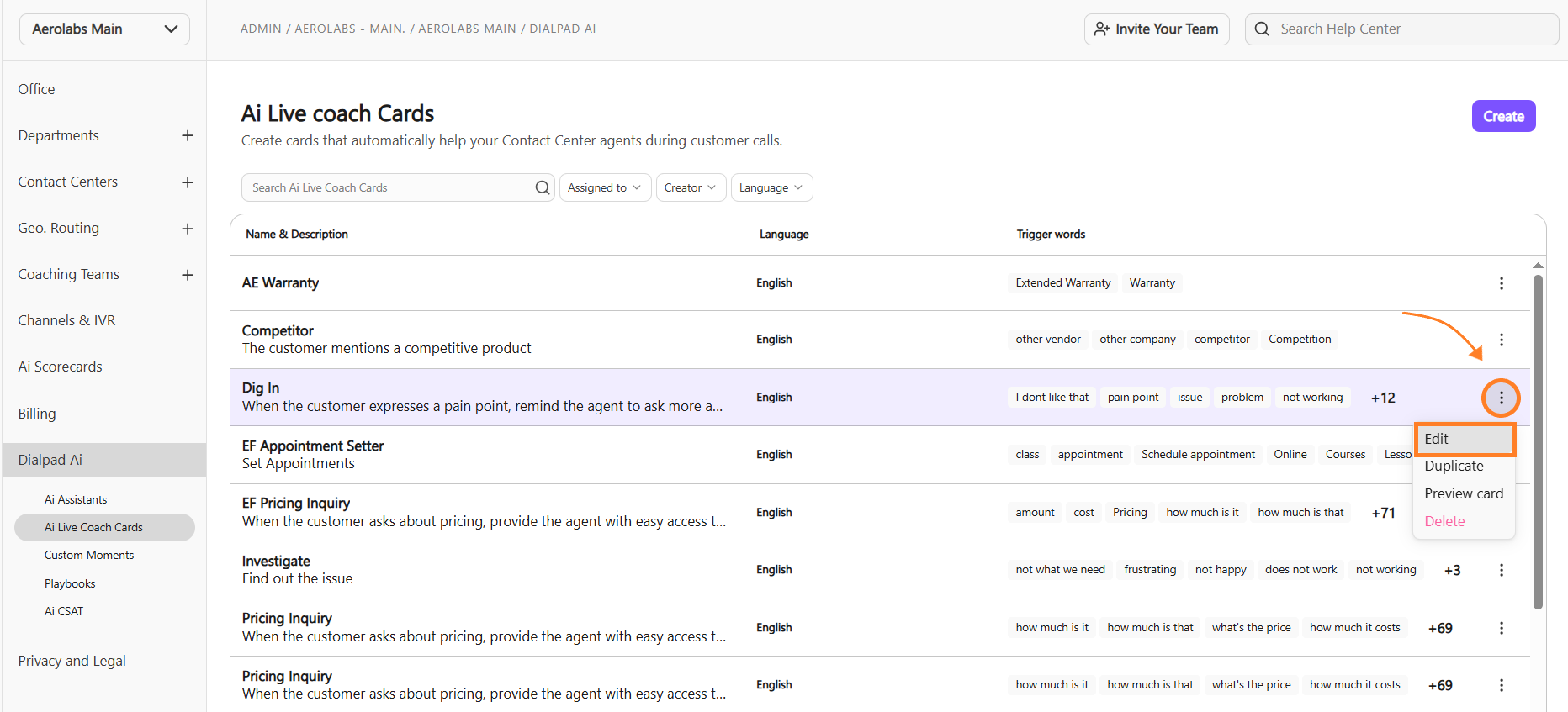Click the Trigger words column header

(1051, 235)
